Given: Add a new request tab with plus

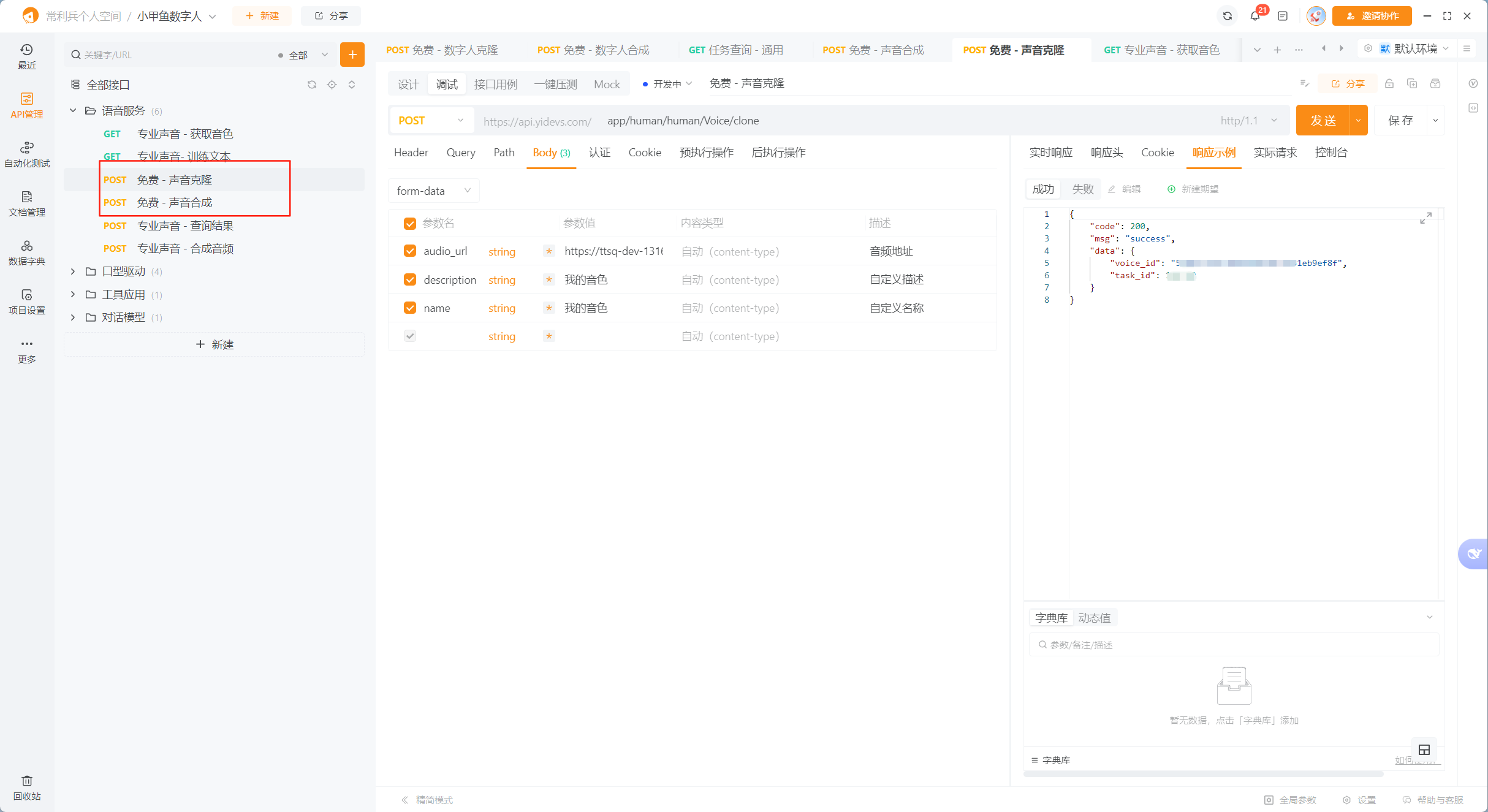Looking at the screenshot, I should [1277, 50].
